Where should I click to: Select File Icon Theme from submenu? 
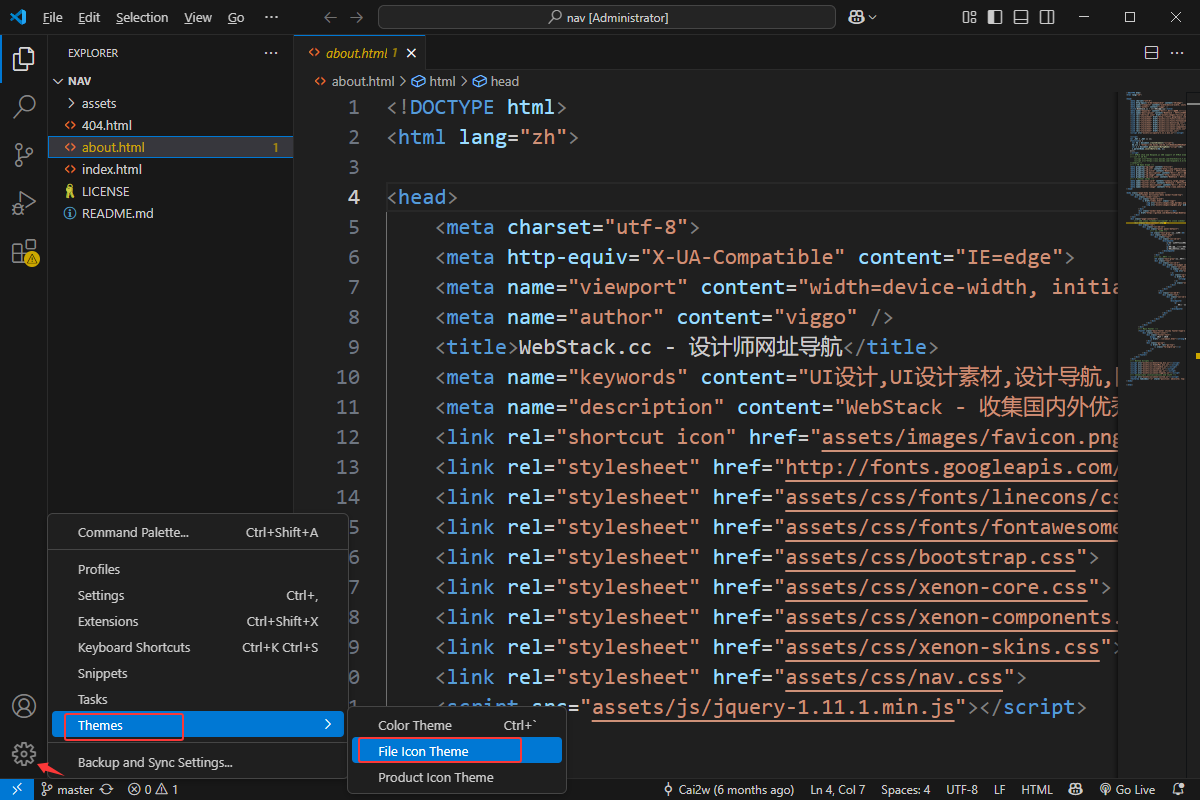(x=423, y=751)
